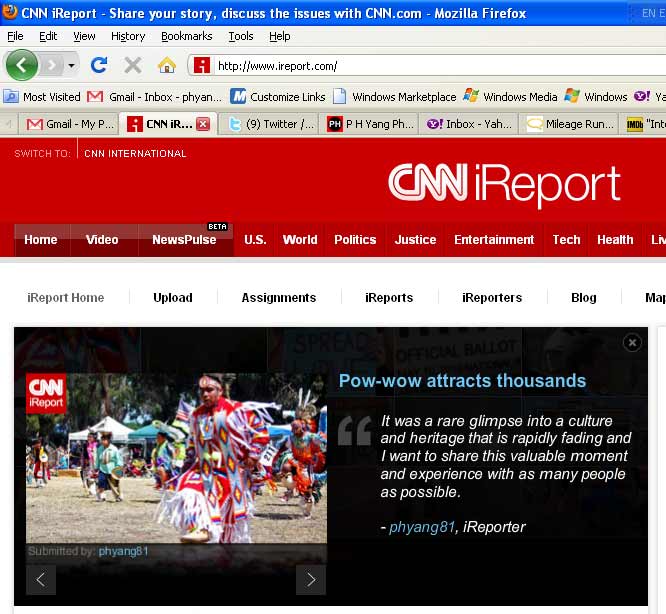Show next featured story with right arrow
Viewport: 666px width, 614px height.
click(311, 580)
